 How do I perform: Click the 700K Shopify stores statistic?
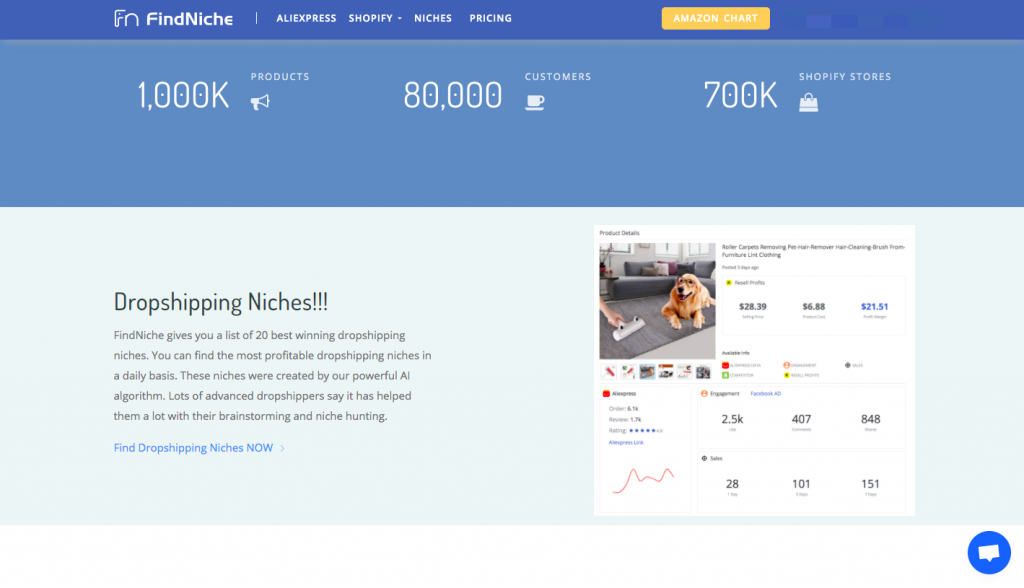pos(741,95)
